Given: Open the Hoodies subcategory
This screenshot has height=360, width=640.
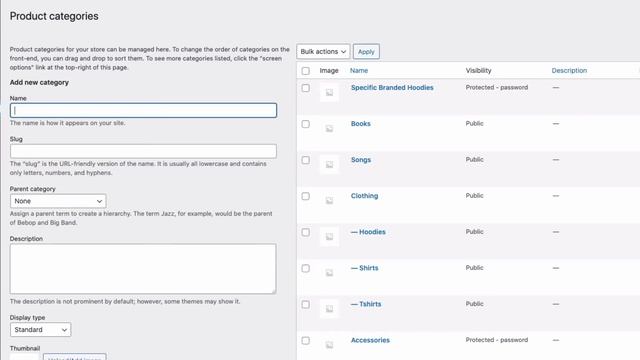Looking at the screenshot, I should pos(368,232).
